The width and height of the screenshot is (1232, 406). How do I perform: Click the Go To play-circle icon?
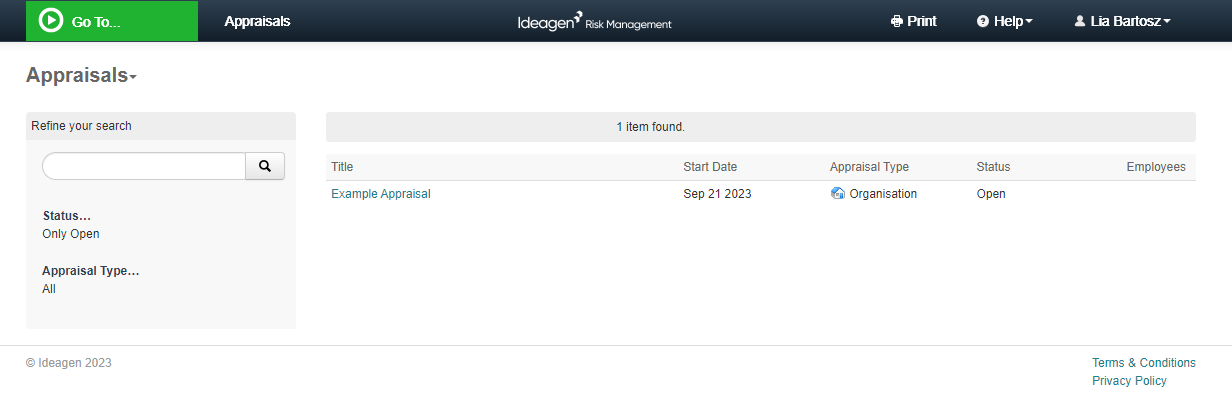[50, 21]
